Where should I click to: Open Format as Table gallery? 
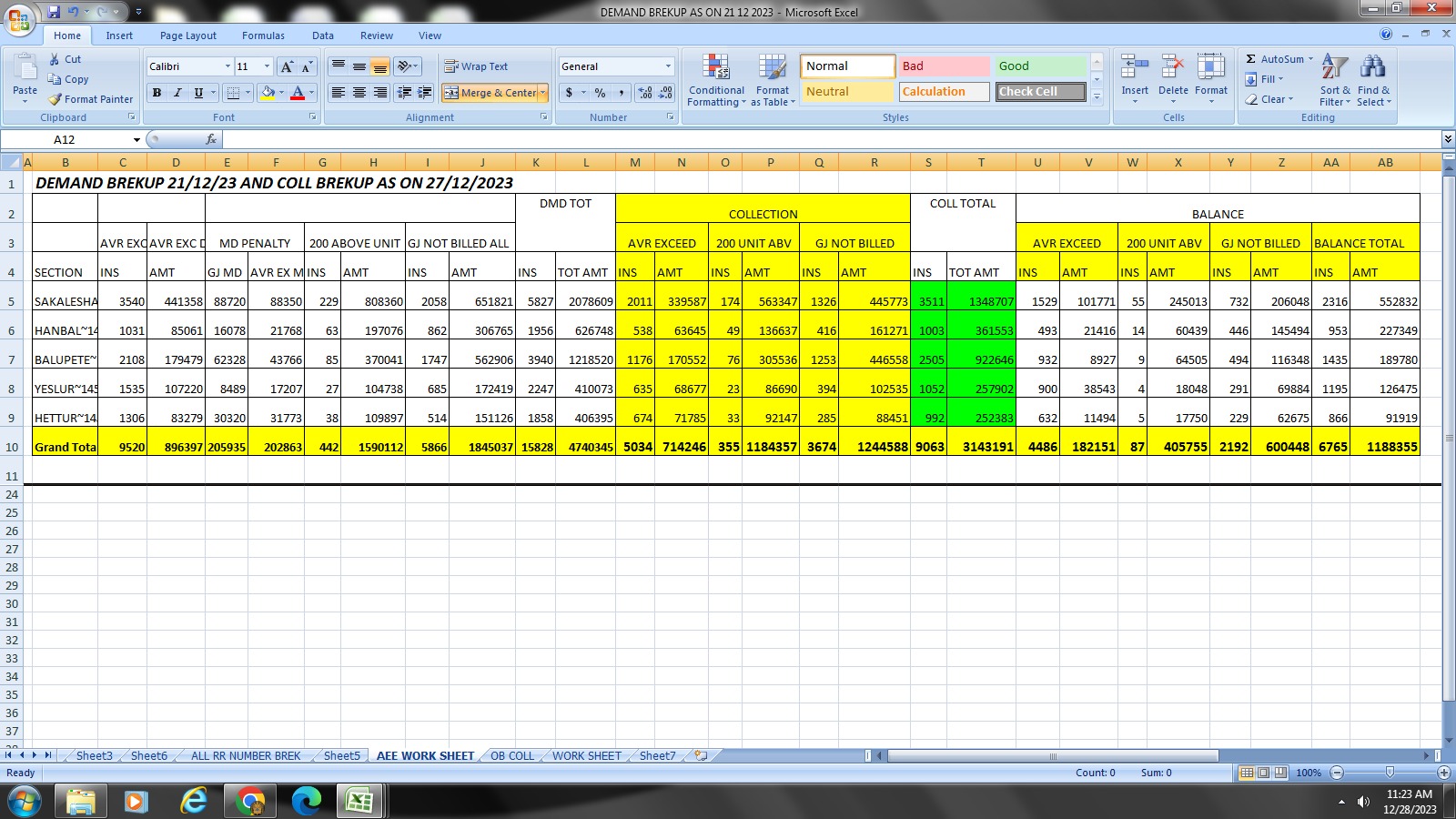[x=773, y=80]
